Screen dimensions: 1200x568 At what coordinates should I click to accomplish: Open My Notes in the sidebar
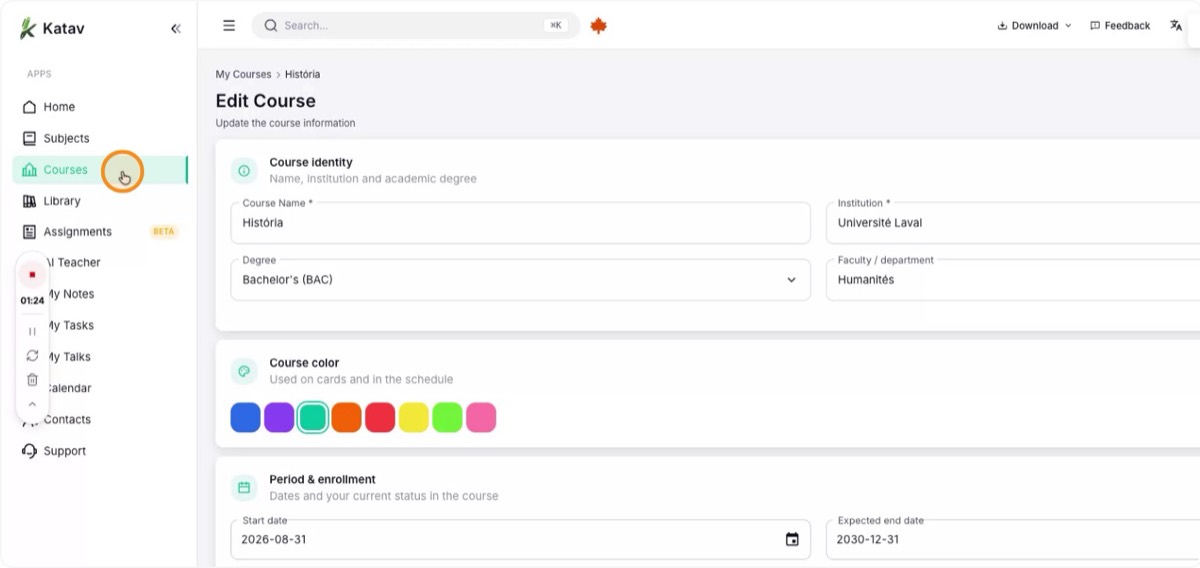tap(100, 294)
